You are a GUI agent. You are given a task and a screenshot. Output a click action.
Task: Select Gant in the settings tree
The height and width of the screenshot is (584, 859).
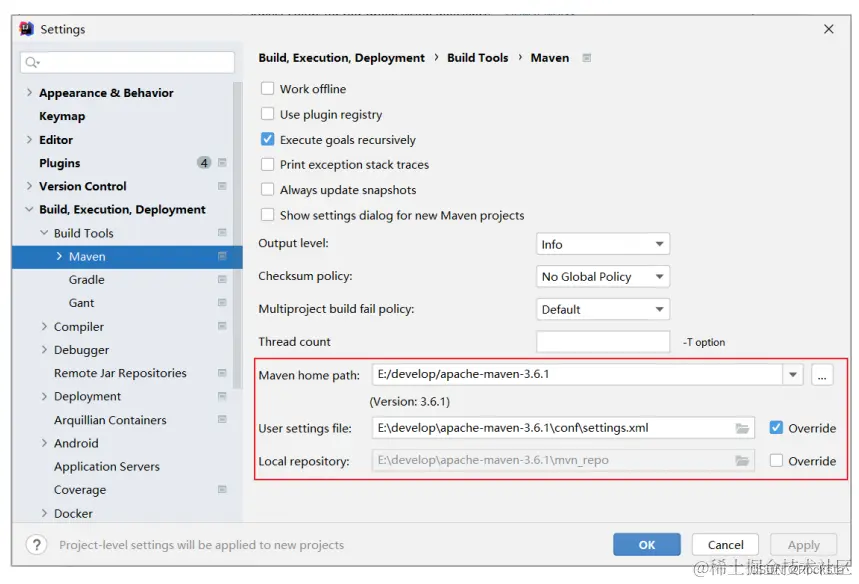81,303
